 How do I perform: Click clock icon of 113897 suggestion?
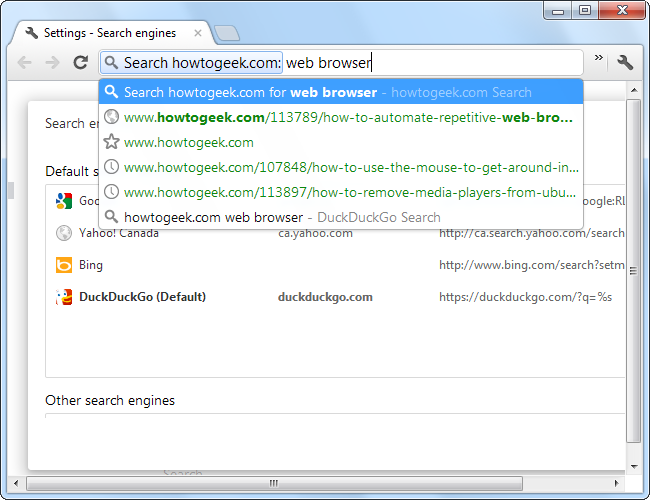coord(111,192)
